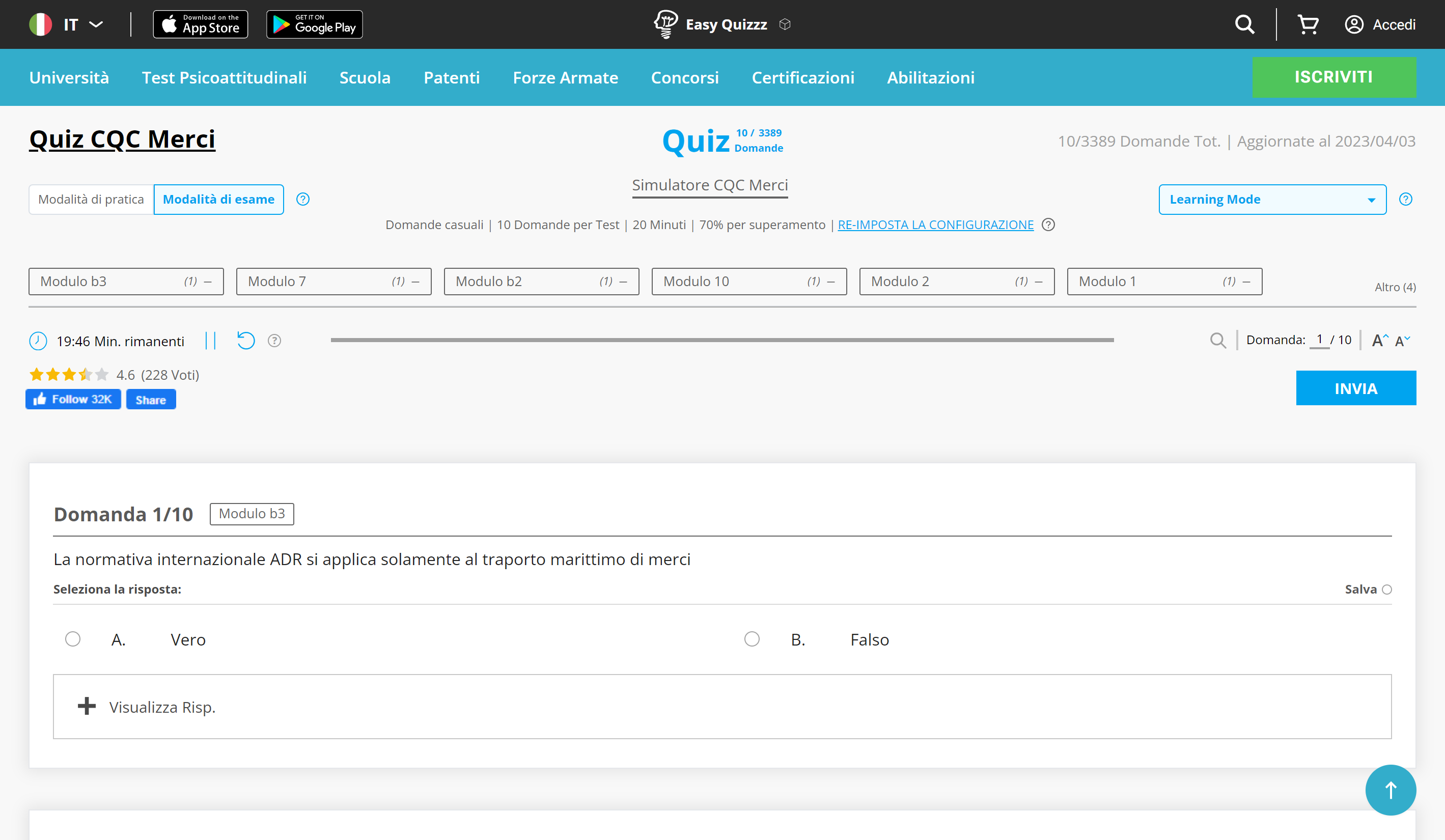Image resolution: width=1445 pixels, height=840 pixels.
Task: Open the IT language dropdown chevron
Action: click(x=96, y=24)
